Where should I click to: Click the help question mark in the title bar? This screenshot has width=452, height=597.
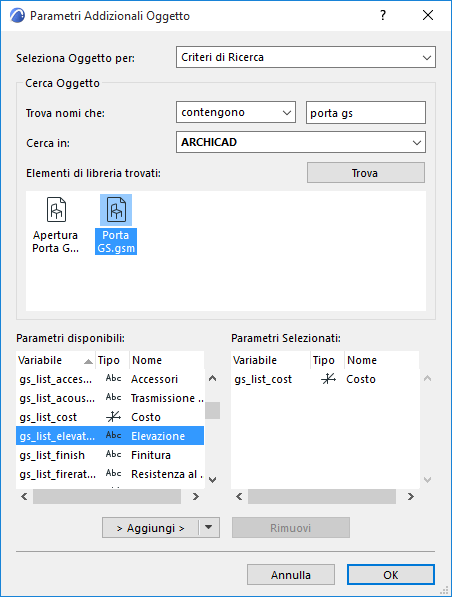pos(383,15)
